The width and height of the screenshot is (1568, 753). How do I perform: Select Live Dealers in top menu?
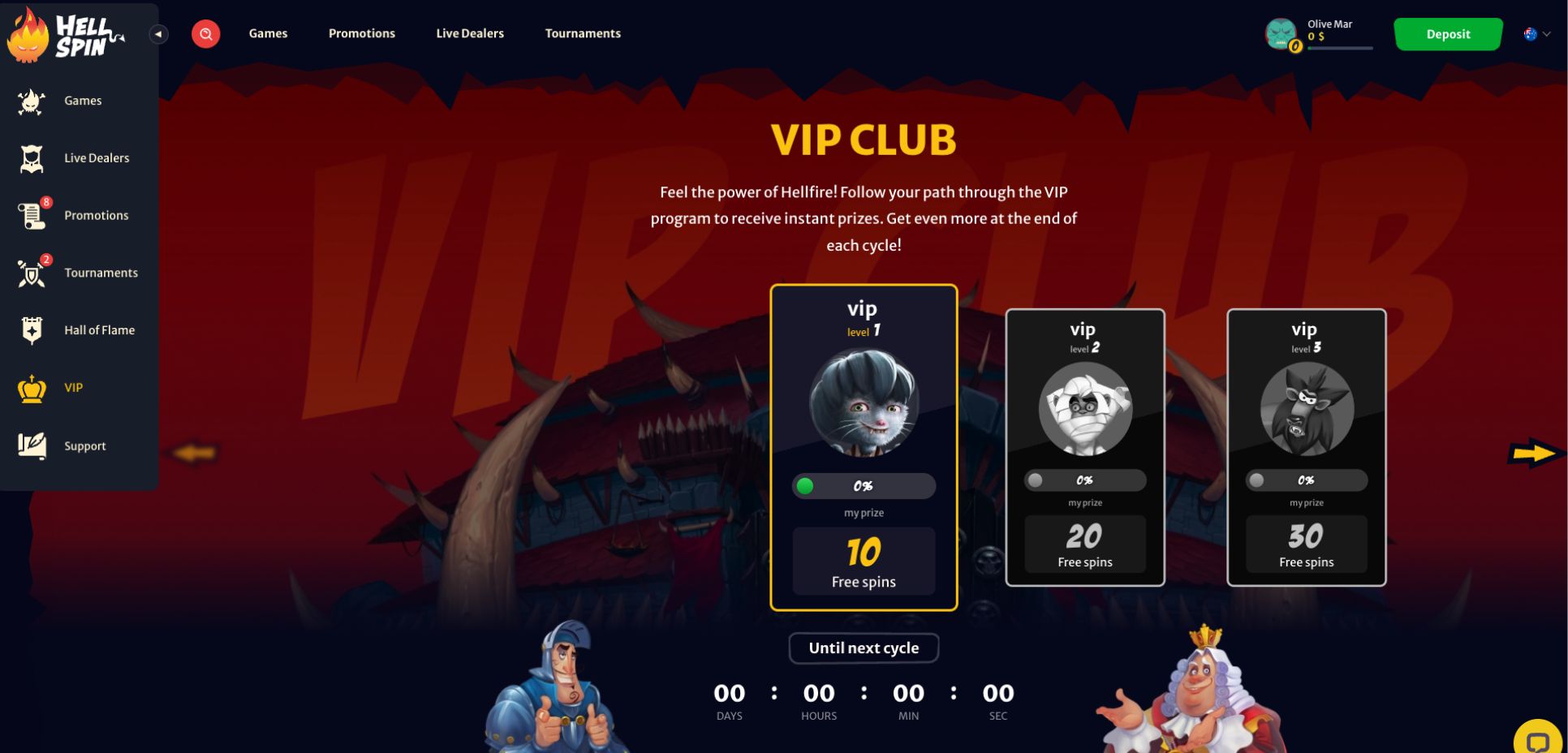point(470,33)
